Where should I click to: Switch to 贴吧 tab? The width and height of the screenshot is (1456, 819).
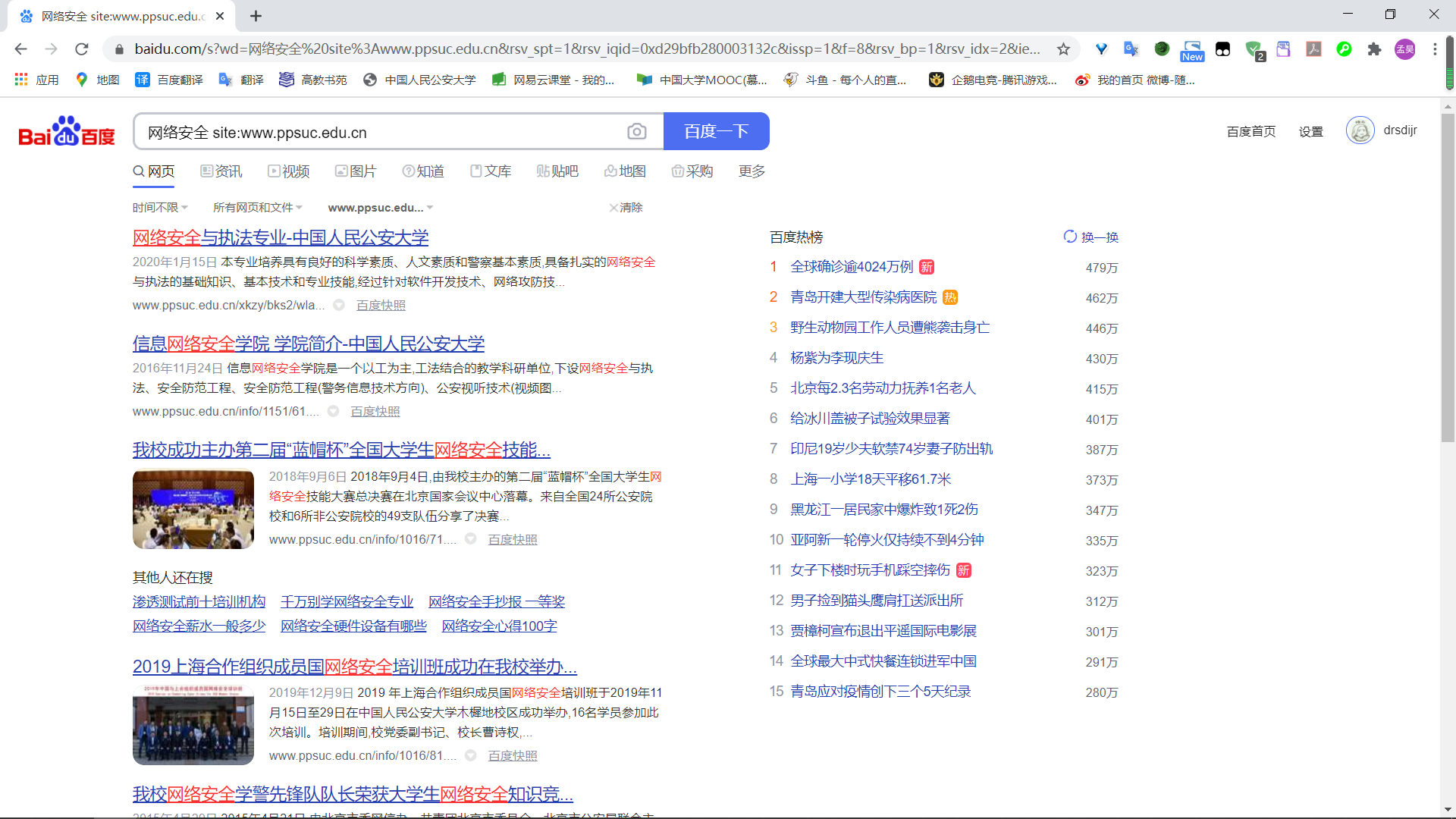coord(557,171)
